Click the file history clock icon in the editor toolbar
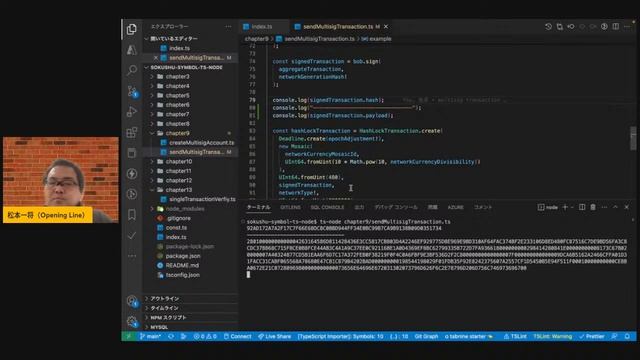 pos(548,27)
